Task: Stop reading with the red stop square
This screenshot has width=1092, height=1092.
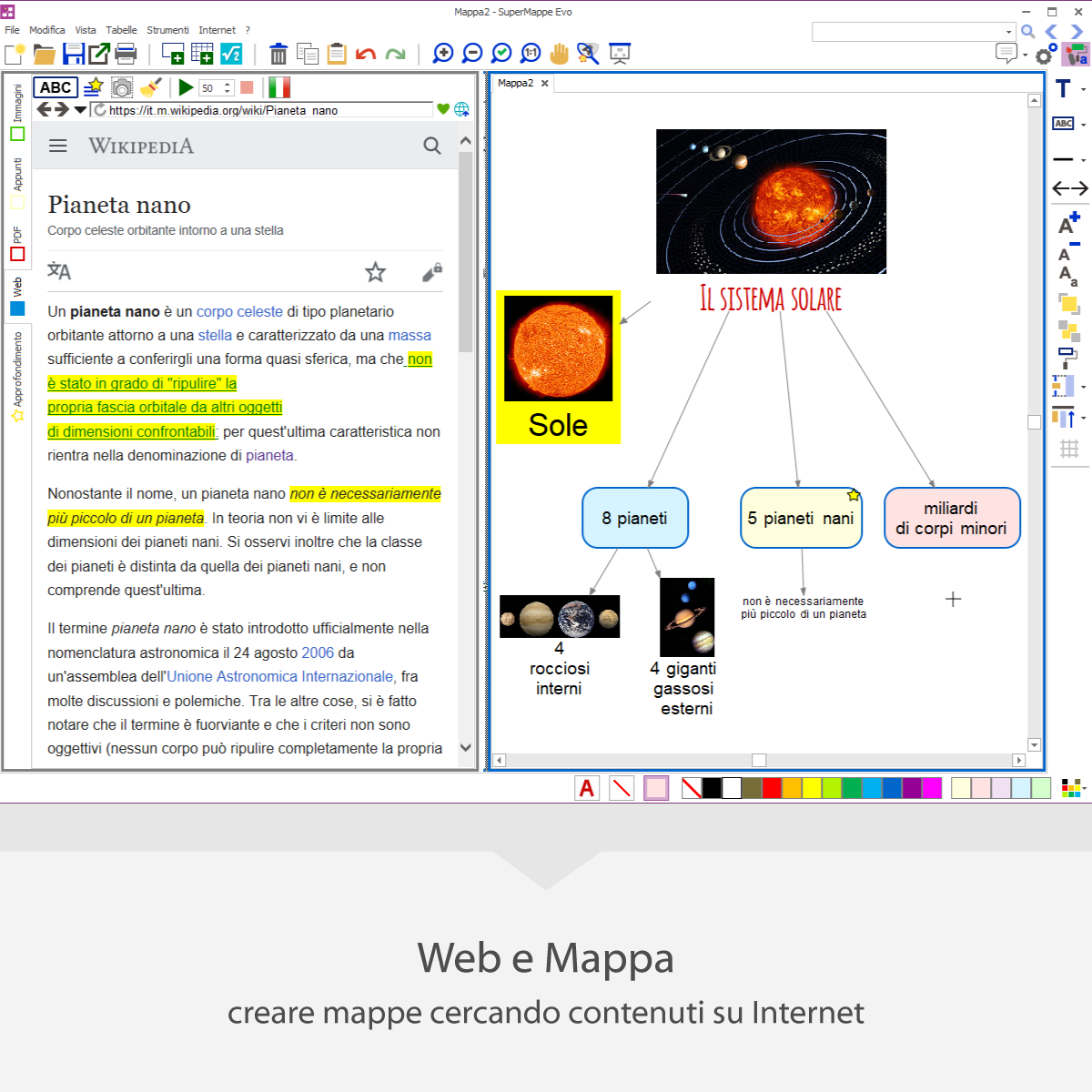Action: 247,87
